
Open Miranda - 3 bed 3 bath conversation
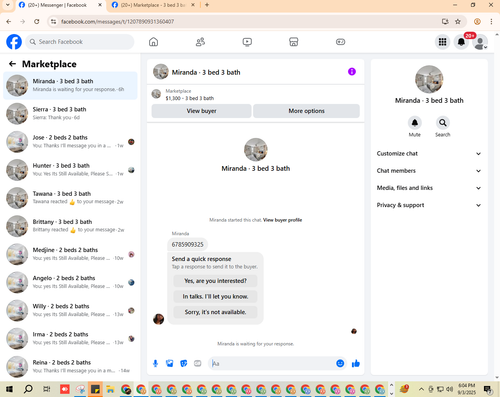pyautogui.click(x=70, y=85)
